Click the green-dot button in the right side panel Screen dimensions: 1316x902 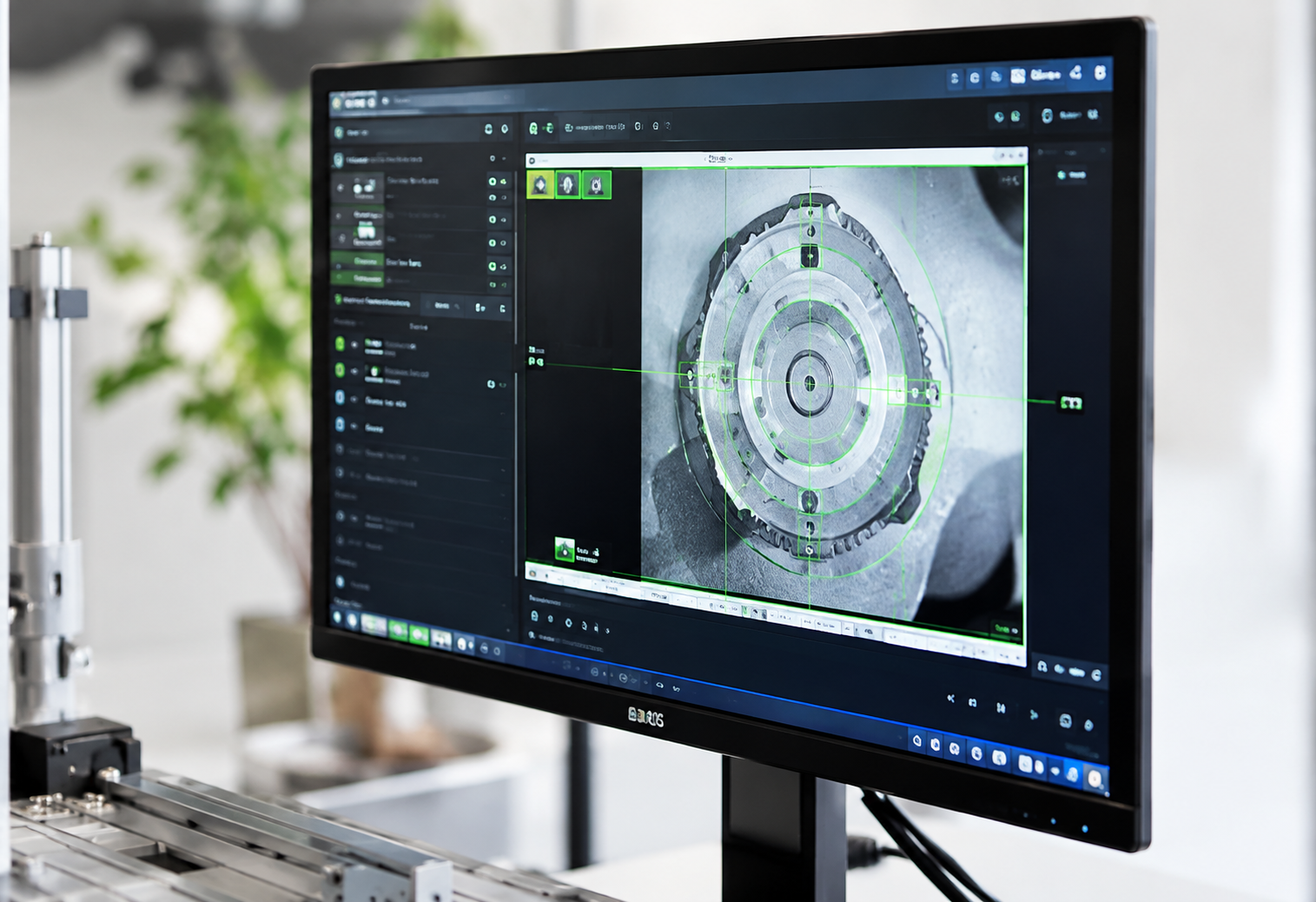click(1072, 176)
